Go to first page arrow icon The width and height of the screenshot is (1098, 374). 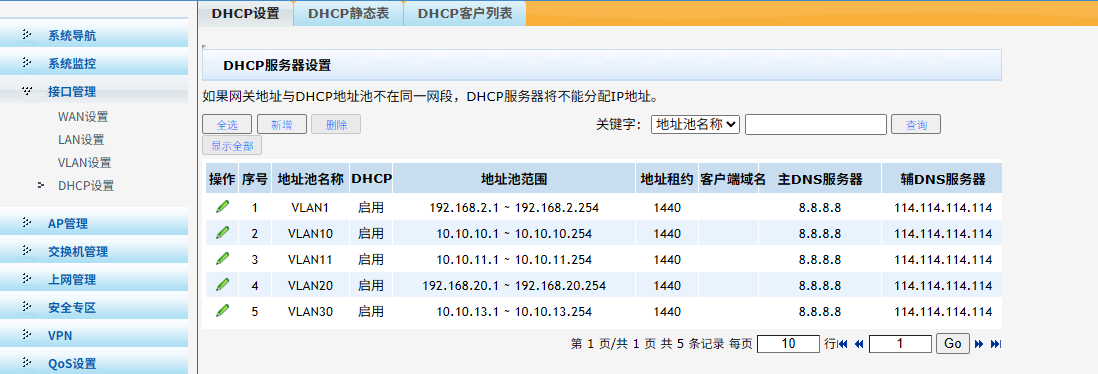843,344
